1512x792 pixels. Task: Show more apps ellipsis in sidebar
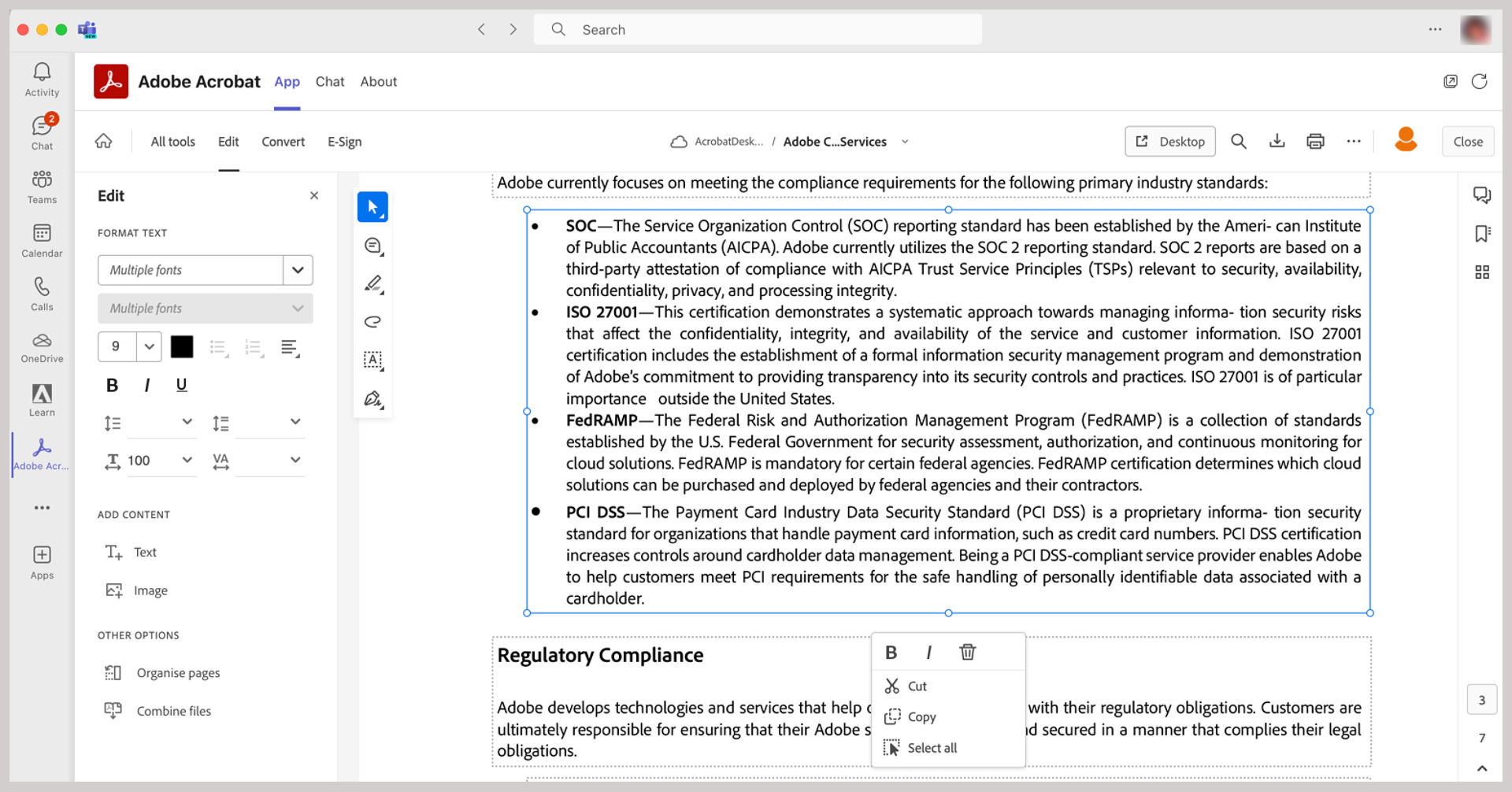[42, 508]
